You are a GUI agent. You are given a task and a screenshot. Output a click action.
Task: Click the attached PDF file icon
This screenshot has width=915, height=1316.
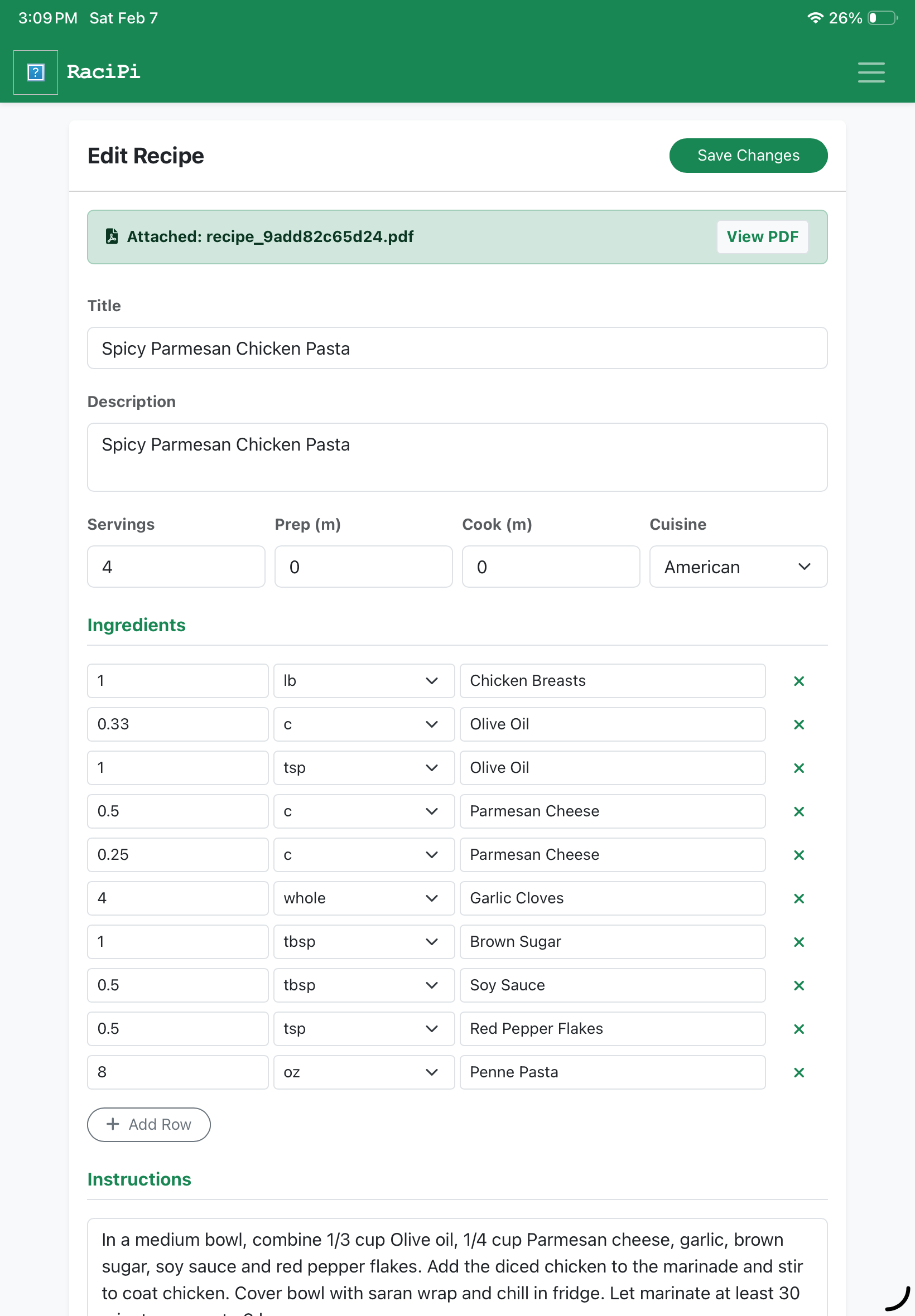112,236
